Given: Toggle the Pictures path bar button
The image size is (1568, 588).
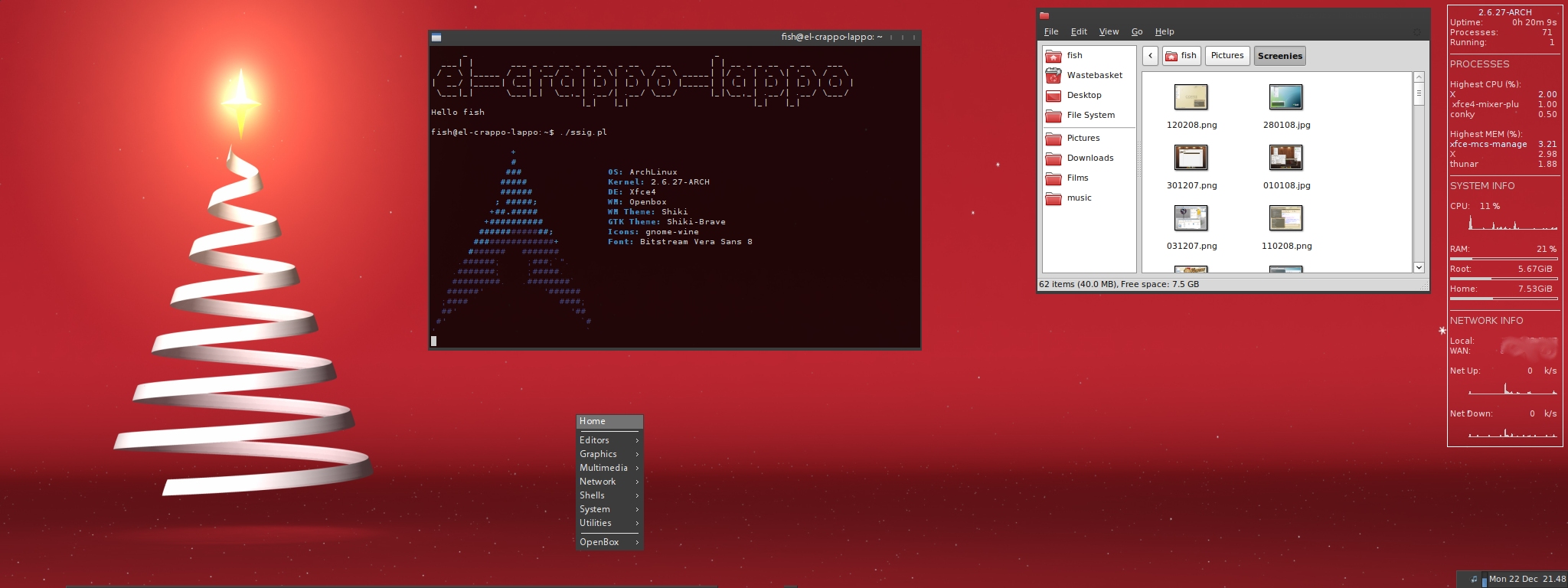Looking at the screenshot, I should [1227, 56].
